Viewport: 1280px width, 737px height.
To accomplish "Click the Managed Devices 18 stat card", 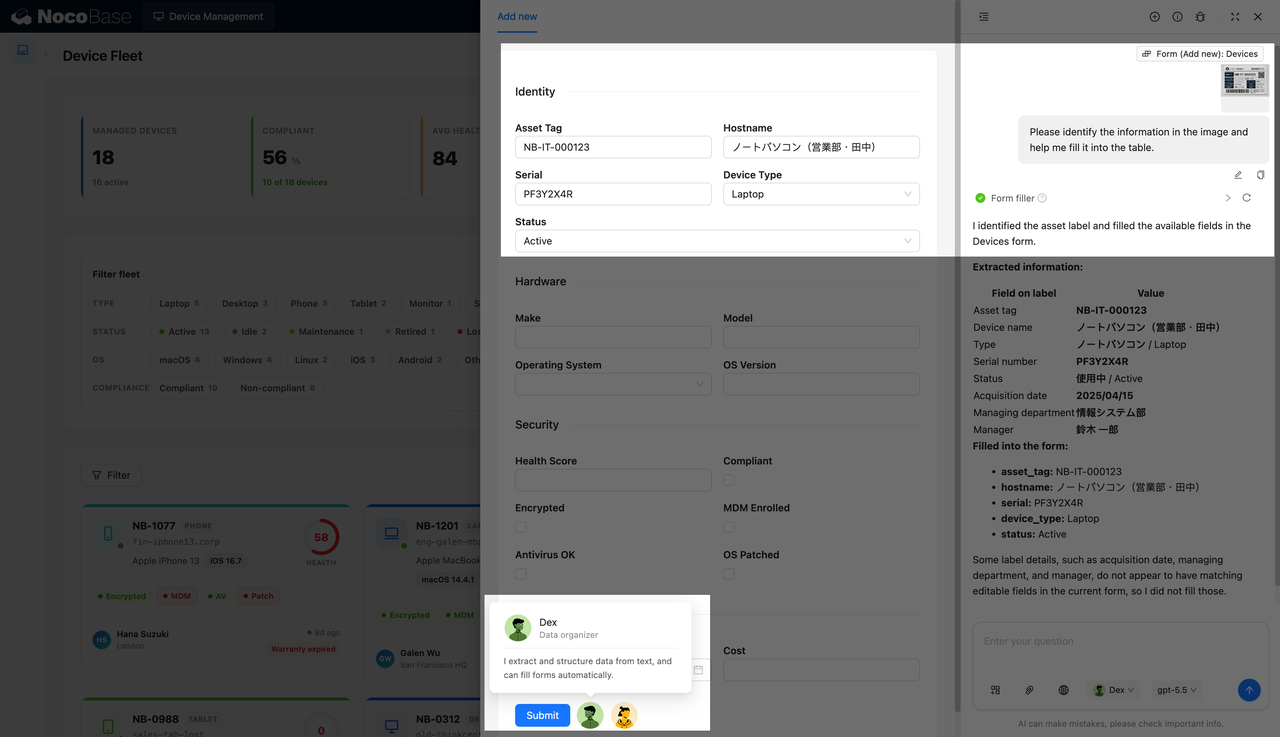I will [161, 156].
